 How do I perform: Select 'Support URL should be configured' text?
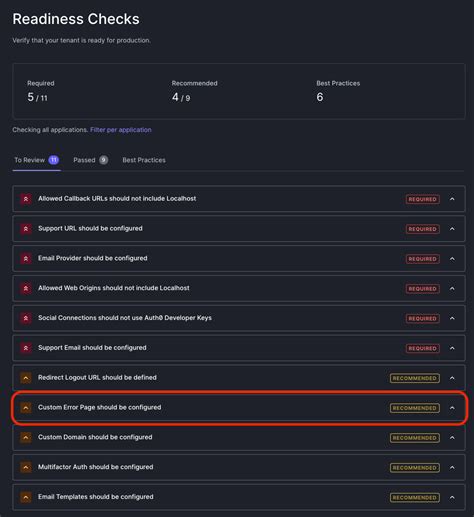[x=90, y=228]
